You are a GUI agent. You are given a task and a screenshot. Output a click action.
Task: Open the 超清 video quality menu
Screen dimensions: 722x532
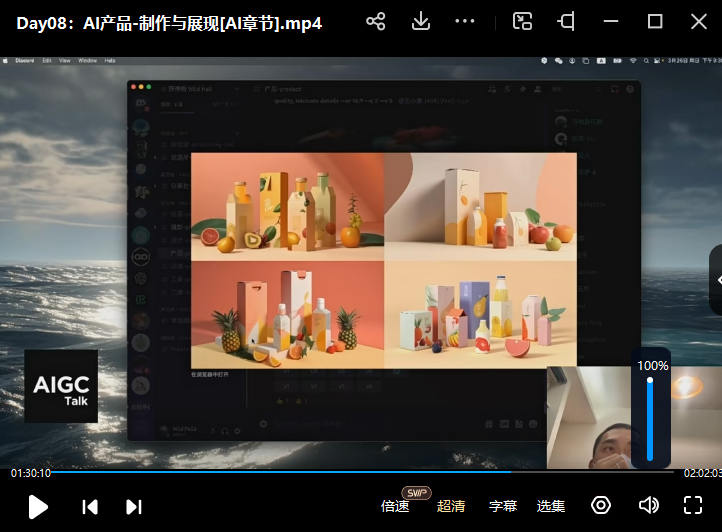point(451,506)
